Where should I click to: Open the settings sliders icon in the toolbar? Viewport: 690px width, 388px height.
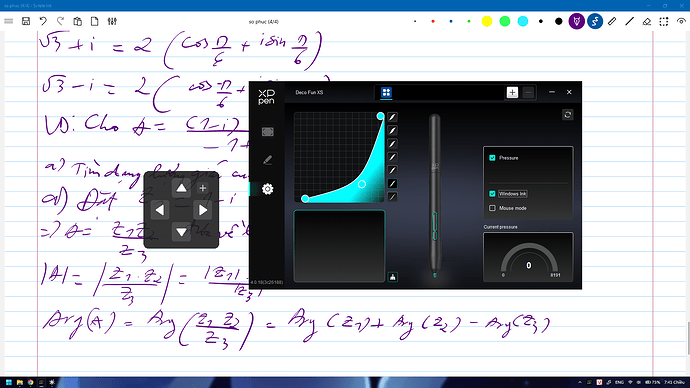[x=112, y=21]
